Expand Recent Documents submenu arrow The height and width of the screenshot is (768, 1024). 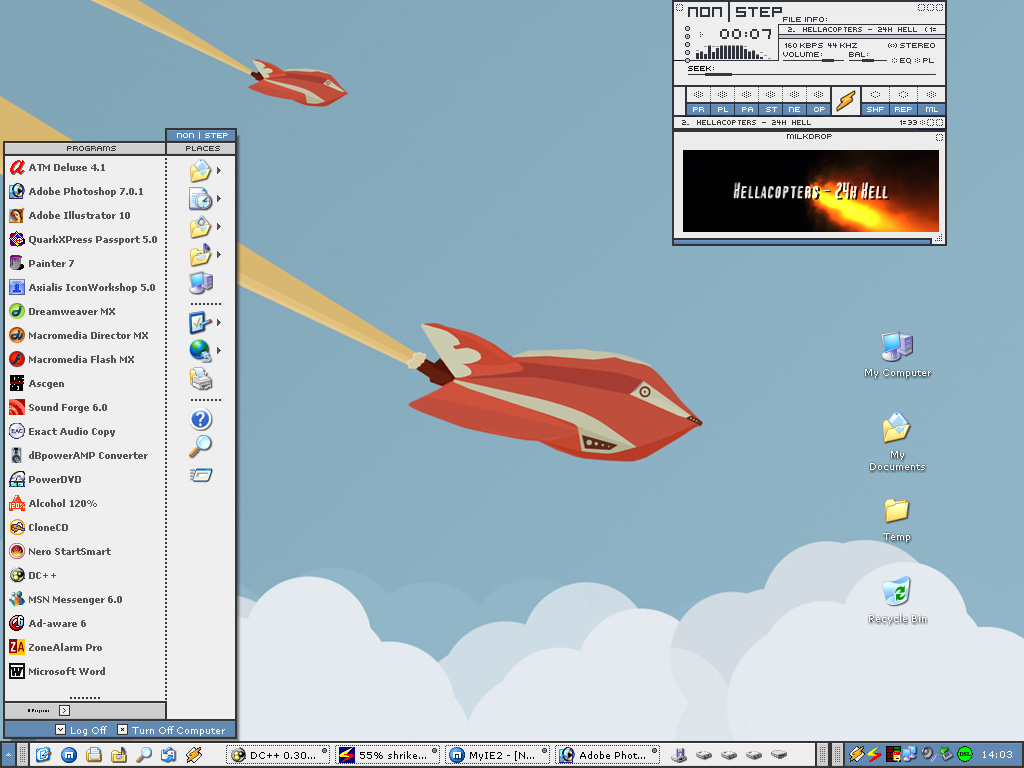219,199
